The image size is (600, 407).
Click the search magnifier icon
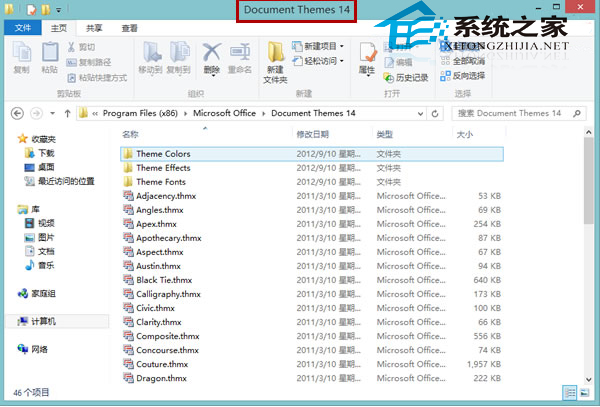577,113
